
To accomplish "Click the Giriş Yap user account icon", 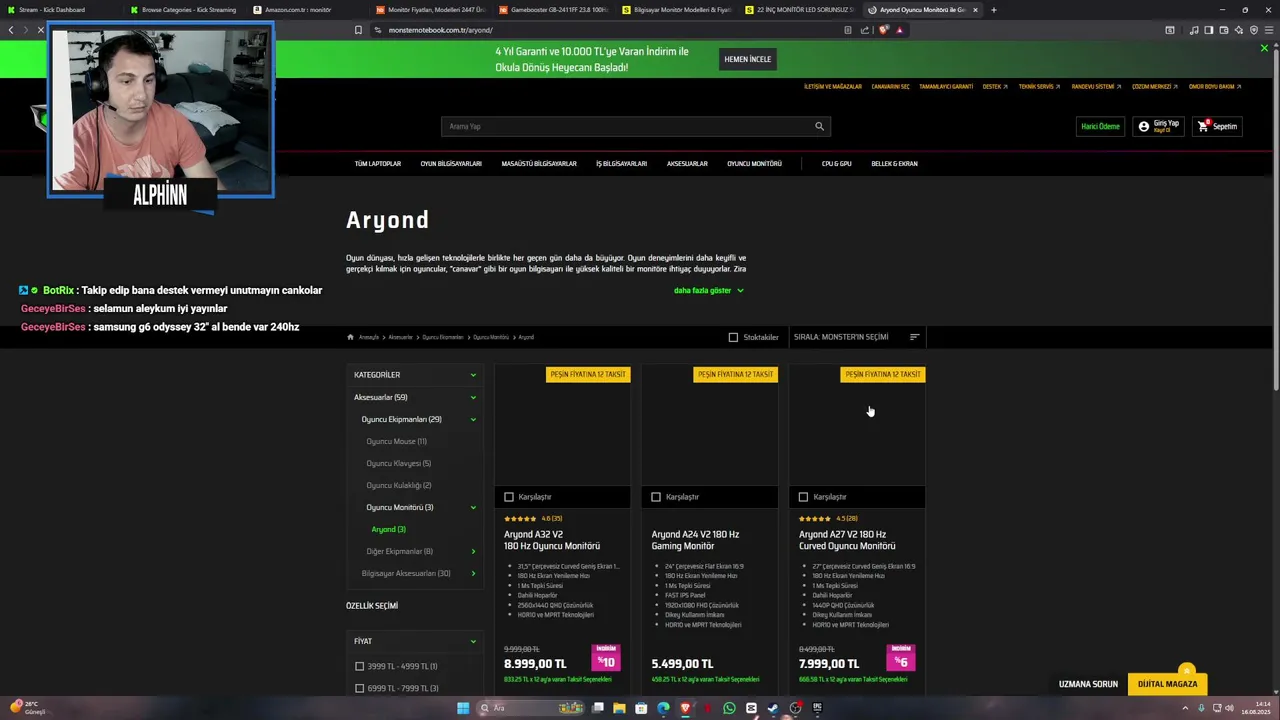I will [1144, 126].
